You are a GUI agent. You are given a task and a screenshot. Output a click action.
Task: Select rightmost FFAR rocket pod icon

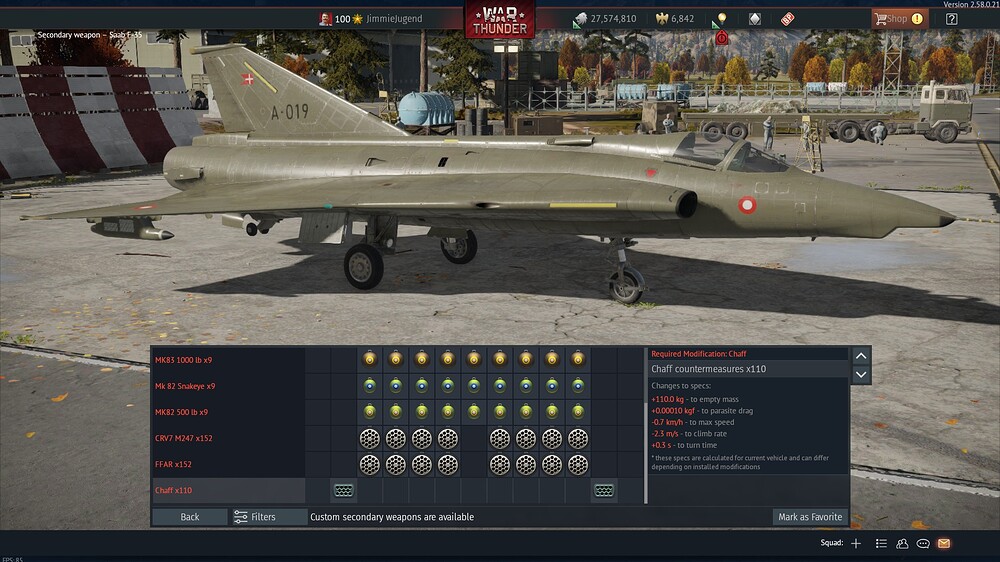pyautogui.click(x=578, y=464)
